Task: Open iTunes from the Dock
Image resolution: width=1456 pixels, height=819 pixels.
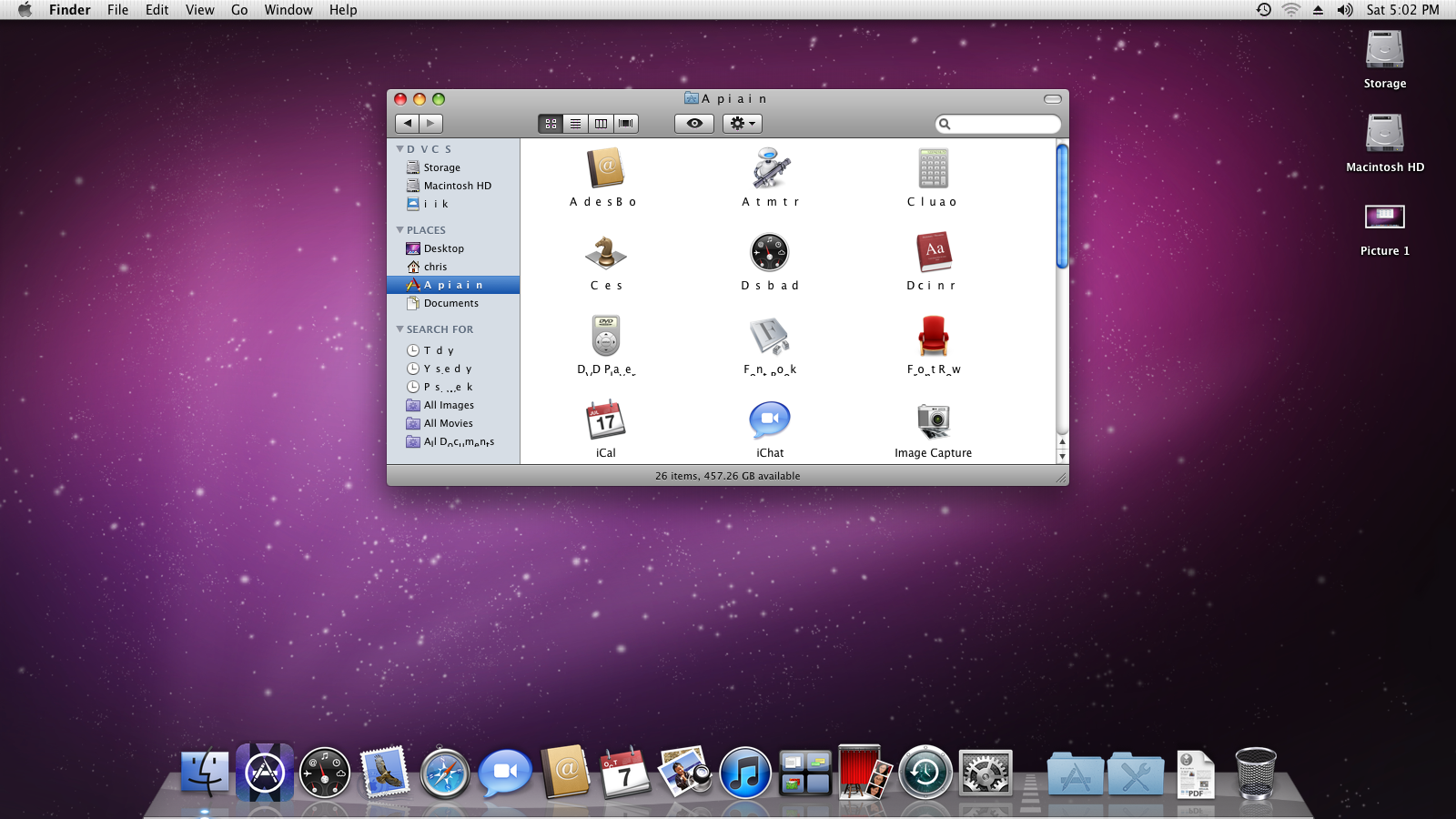Action: coord(744,773)
